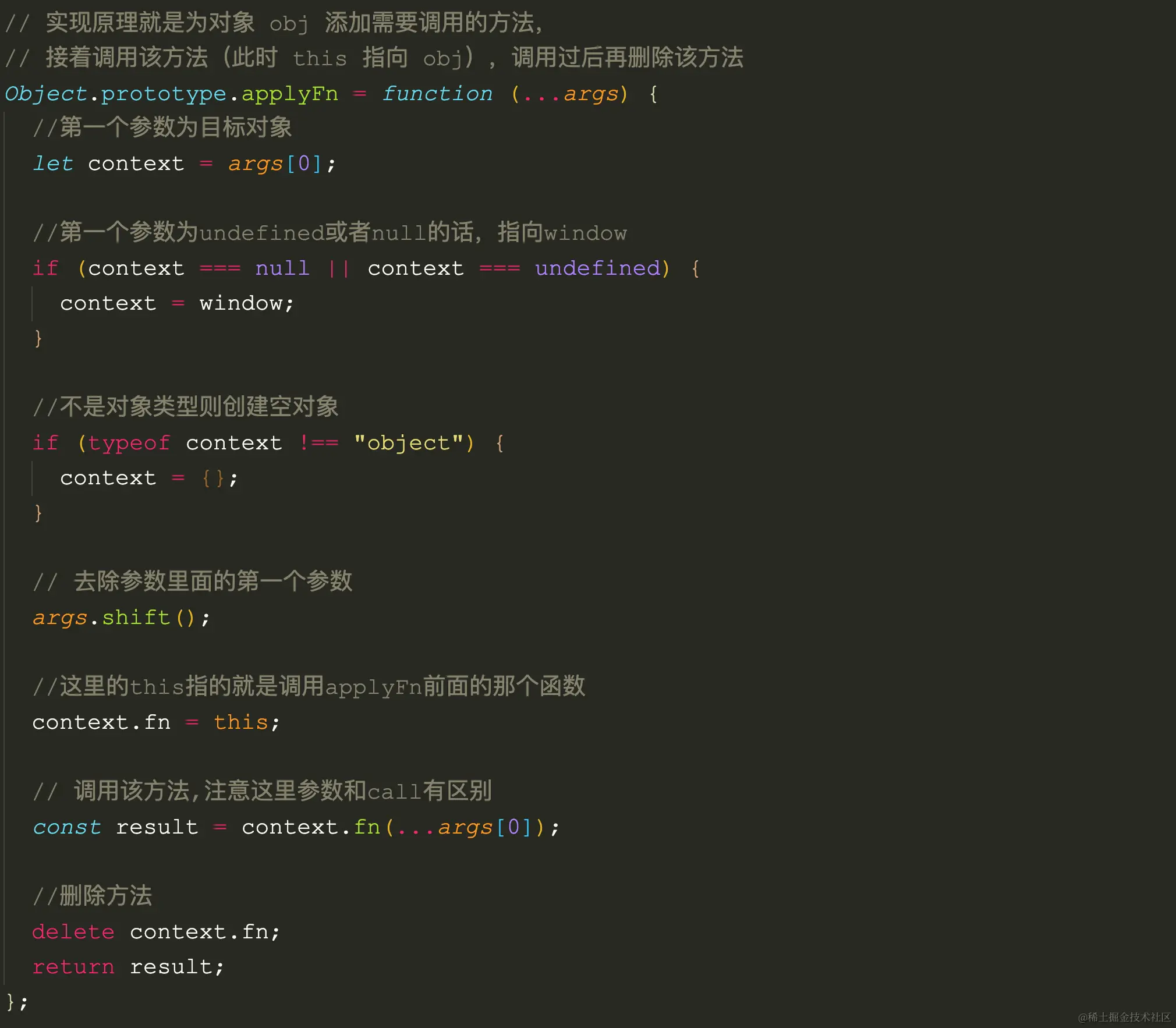Viewport: 1176px width, 1028px height.
Task: Click the first line comment about obj
Action: [x=274, y=23]
